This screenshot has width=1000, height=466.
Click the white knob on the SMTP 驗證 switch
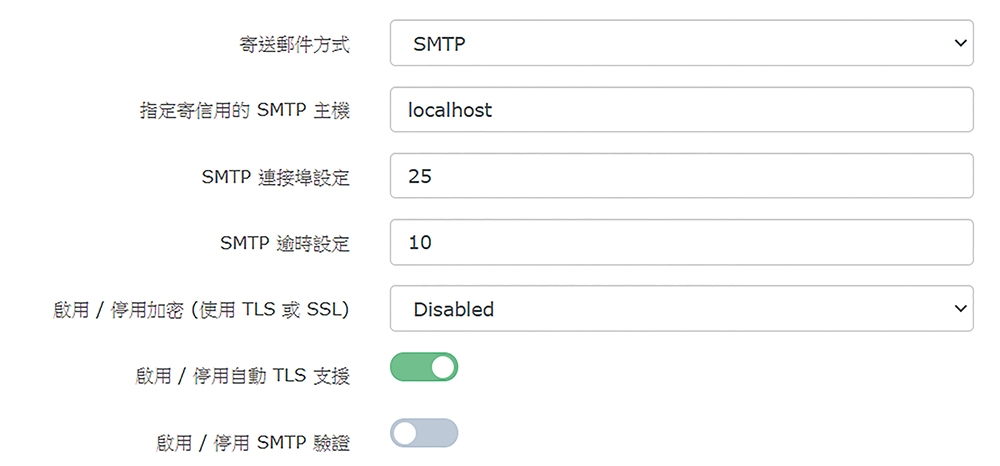(x=405, y=433)
